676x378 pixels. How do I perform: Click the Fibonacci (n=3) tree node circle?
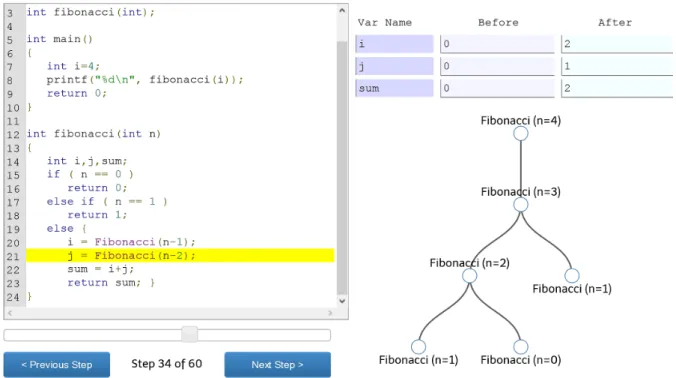click(521, 204)
